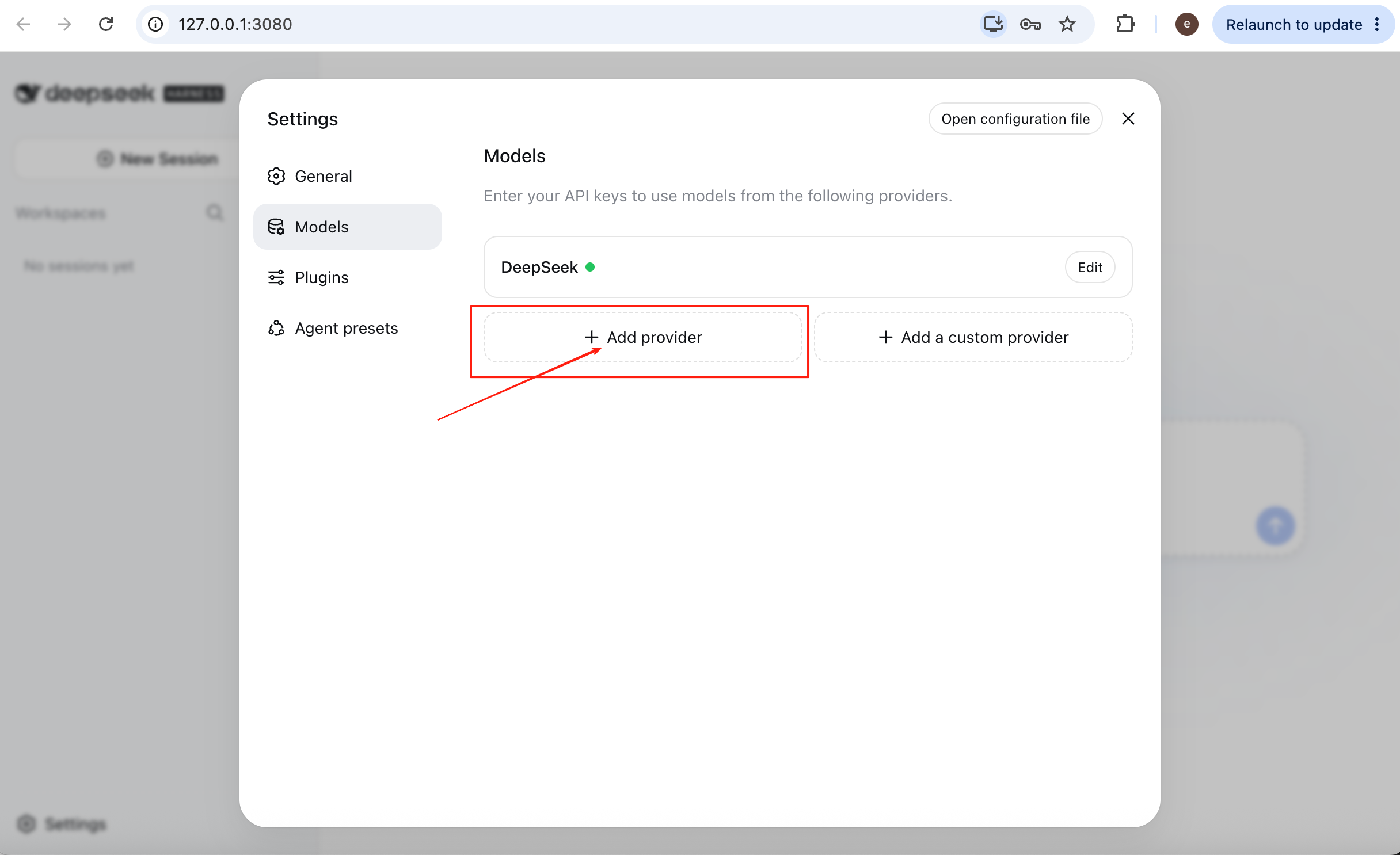Click the General gear icon
The image size is (1400, 855).
276,176
